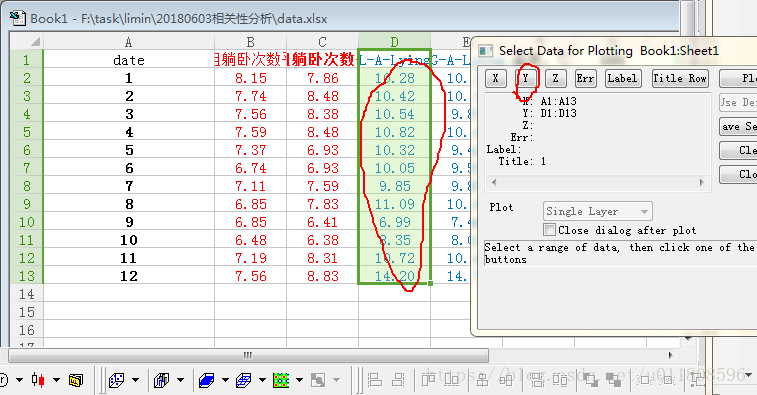The width and height of the screenshot is (757, 395).
Task: Expand the 3D scatter dropdown arrow
Action: [135, 380]
